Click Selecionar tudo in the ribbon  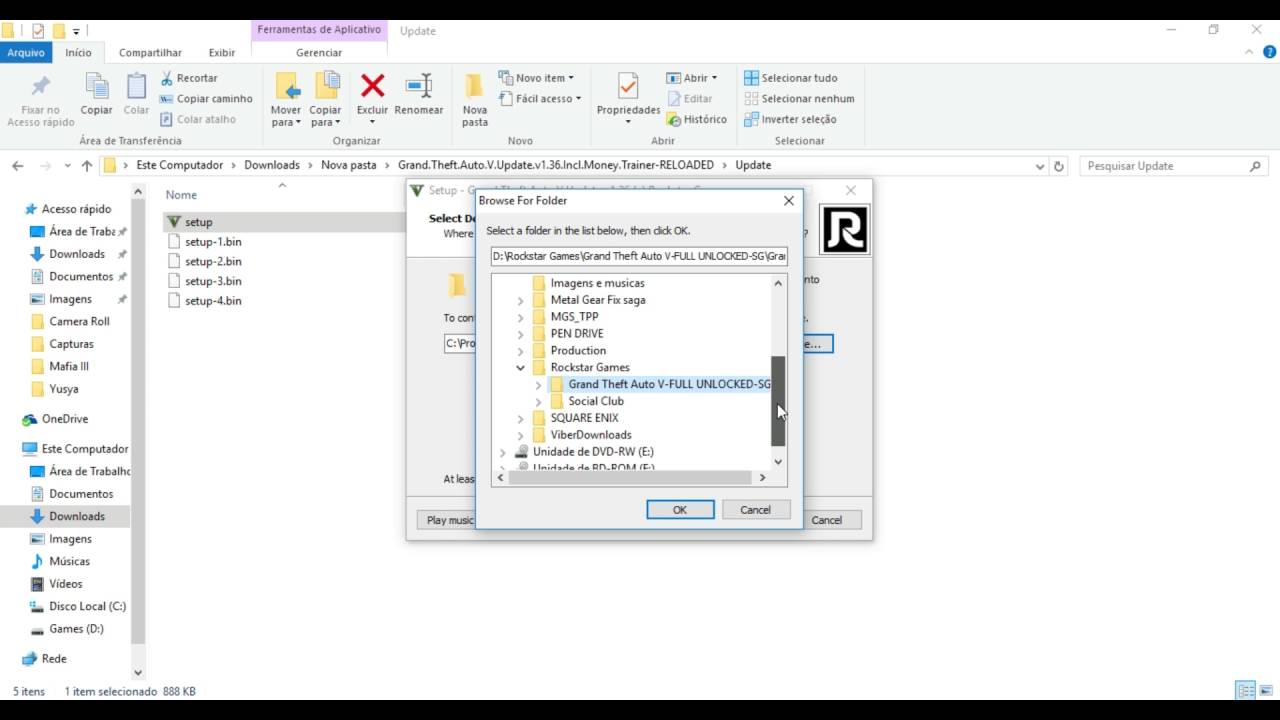click(x=791, y=78)
